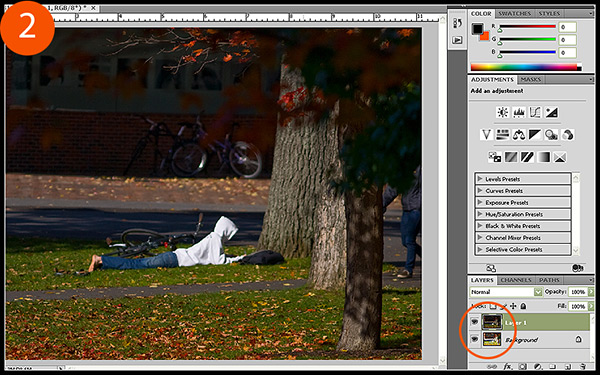600x375 pixels.
Task: Switch Adjustments panel to expanded view
Action: (x=491, y=268)
